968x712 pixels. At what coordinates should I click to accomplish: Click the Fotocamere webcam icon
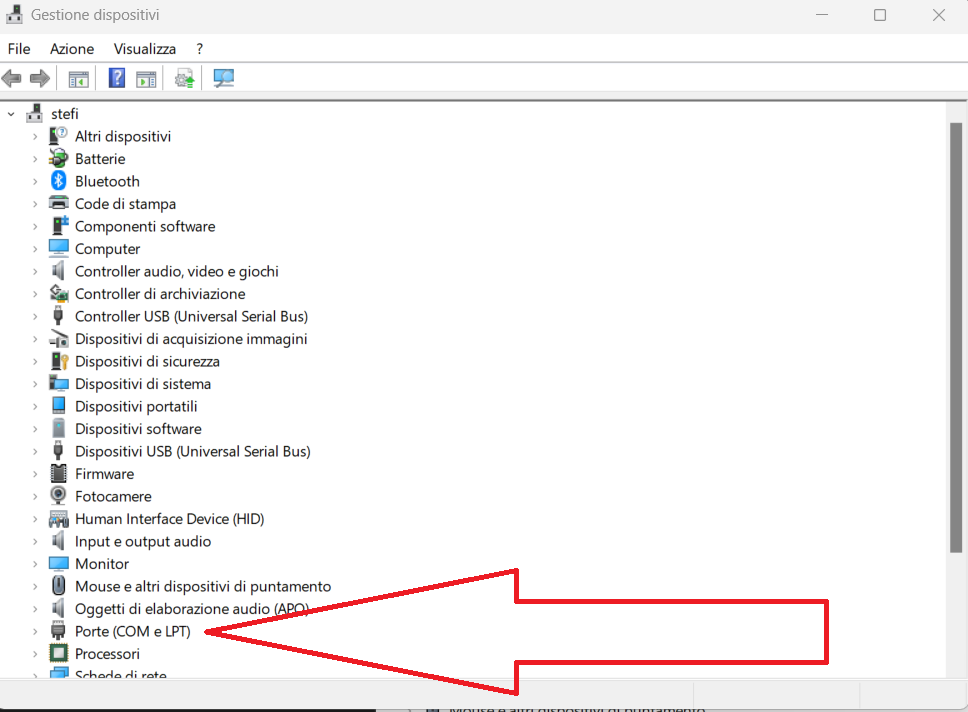pyautogui.click(x=59, y=496)
